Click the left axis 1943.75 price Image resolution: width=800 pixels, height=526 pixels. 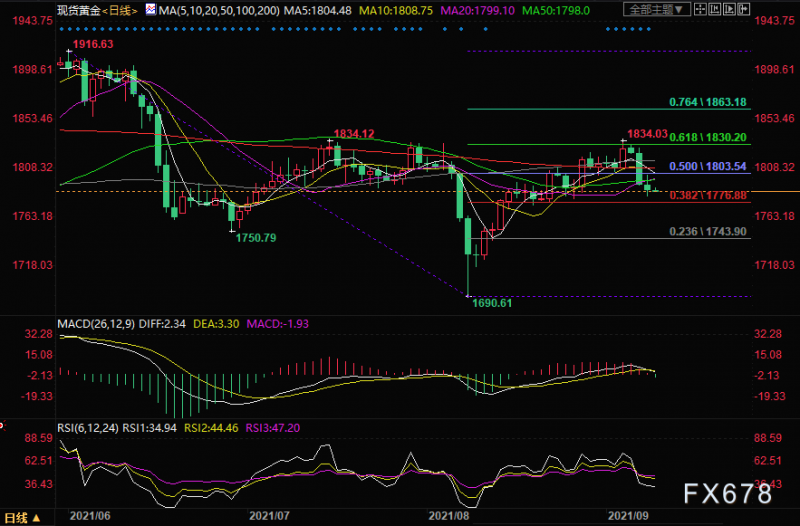(33, 21)
